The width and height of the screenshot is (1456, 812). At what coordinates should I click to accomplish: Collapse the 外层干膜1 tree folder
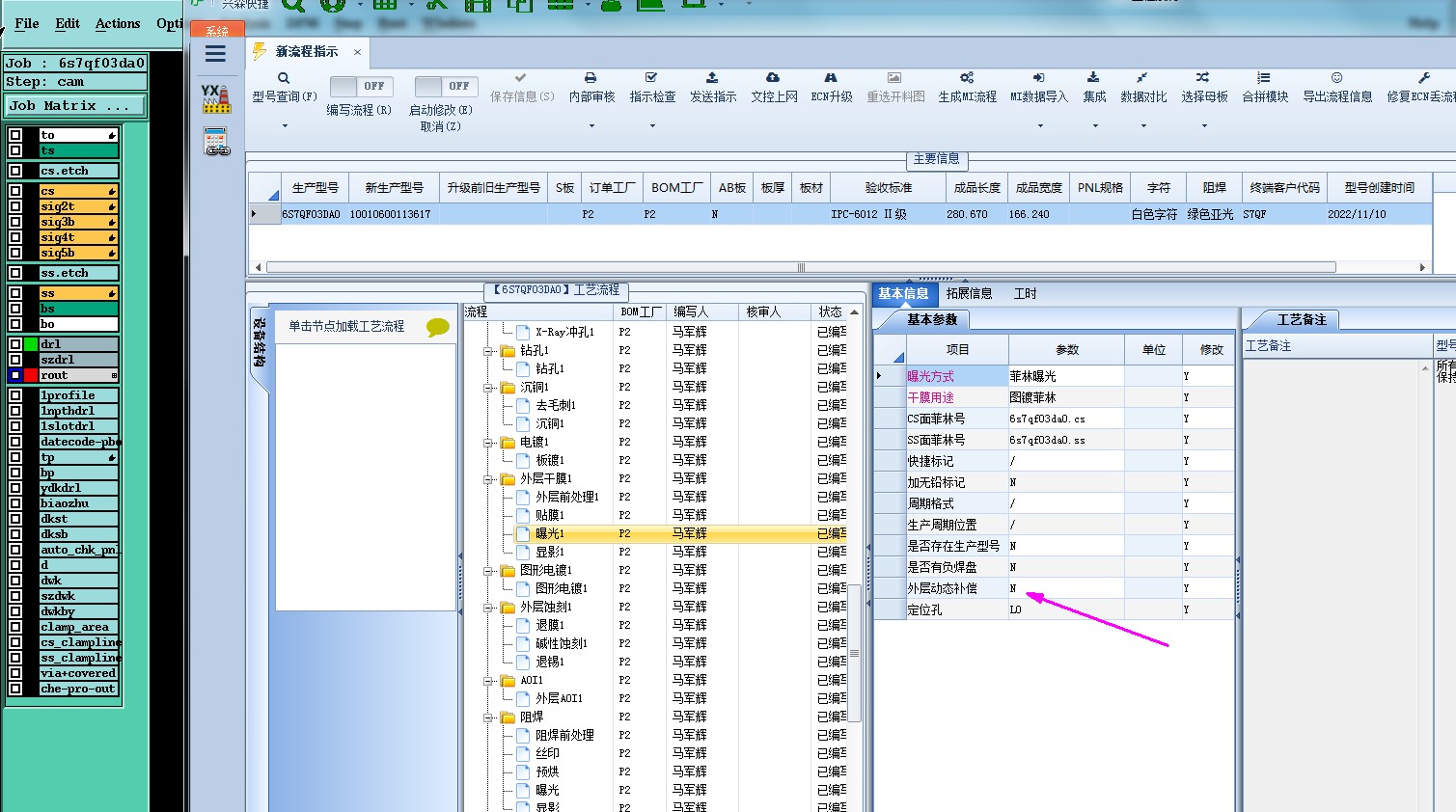(x=488, y=479)
